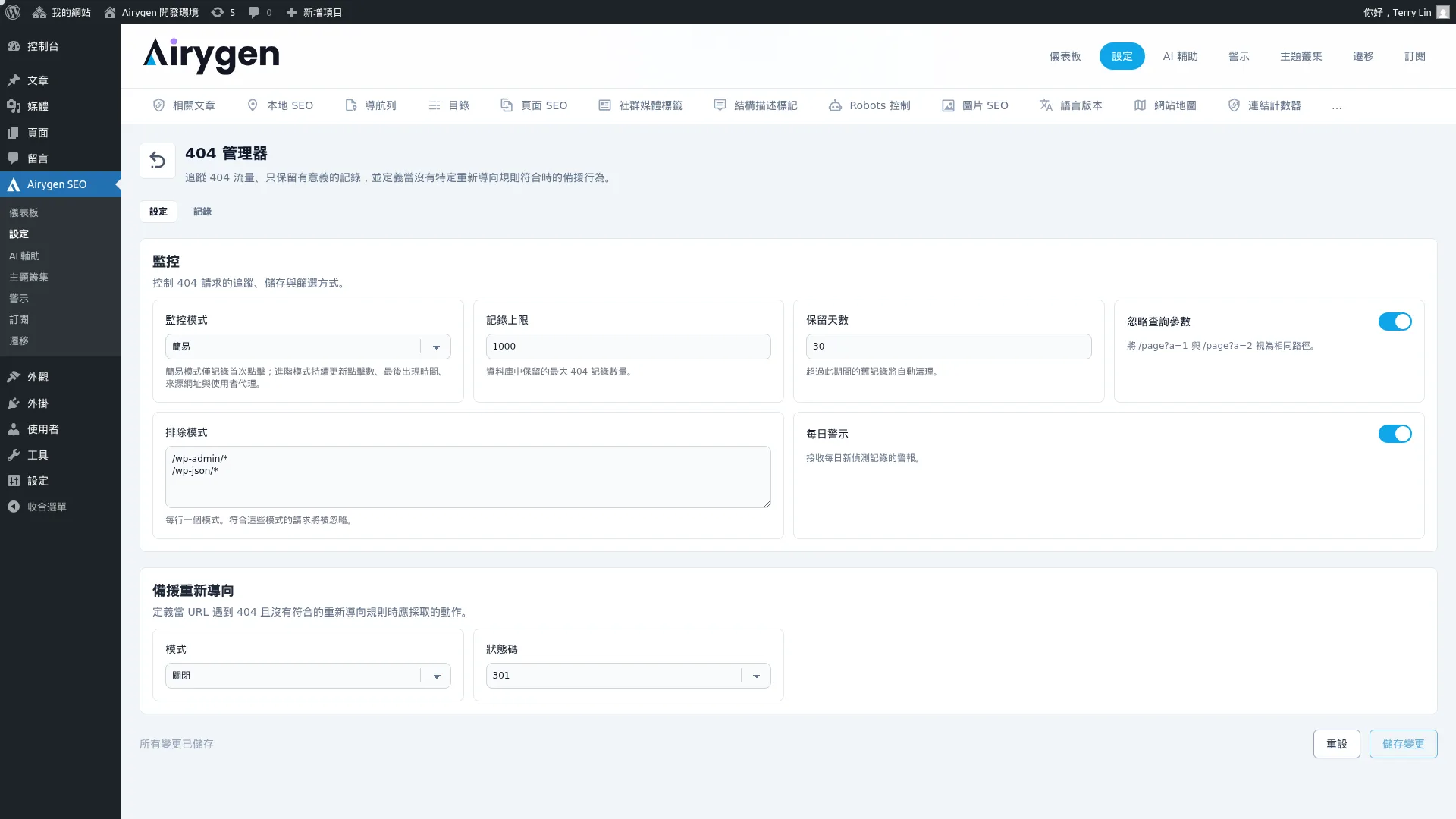
Task: Click the WordPress logo icon in admin bar
Action: click(x=13, y=12)
